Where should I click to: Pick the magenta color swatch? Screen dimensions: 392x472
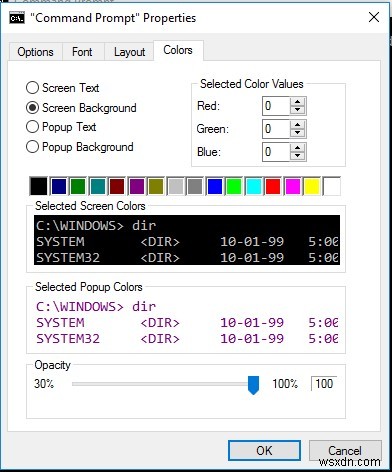(293, 186)
